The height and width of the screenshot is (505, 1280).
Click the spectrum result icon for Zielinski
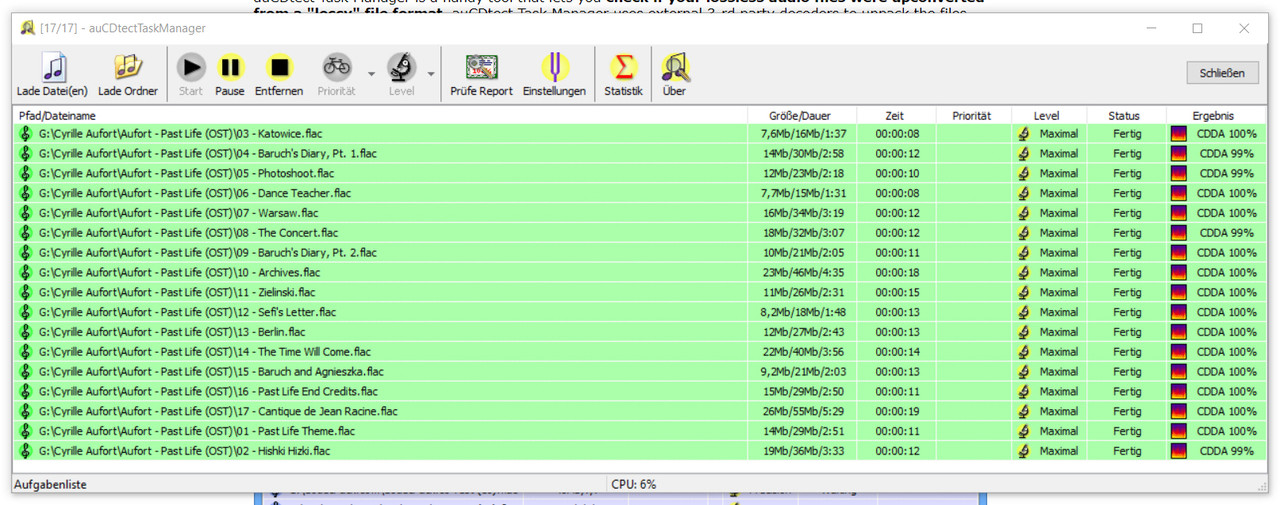1179,293
